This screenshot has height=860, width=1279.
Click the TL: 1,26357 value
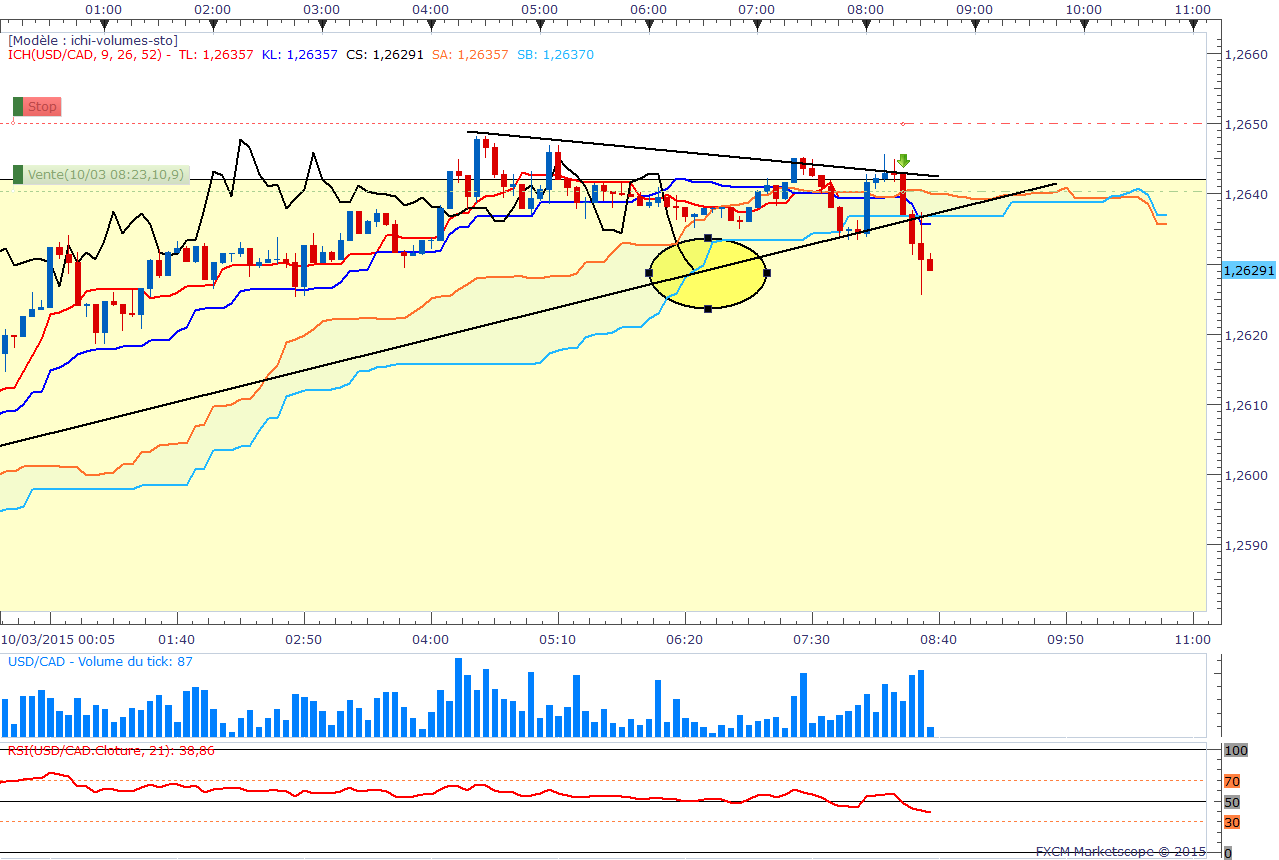coord(216,54)
